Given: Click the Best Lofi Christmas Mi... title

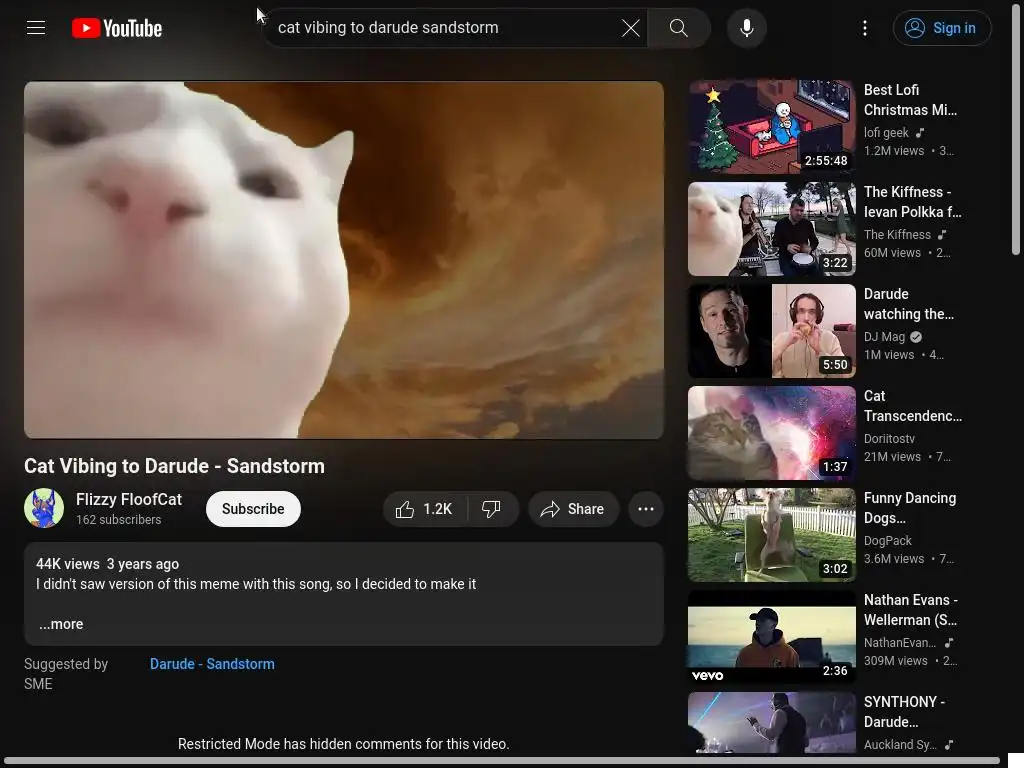Looking at the screenshot, I should (x=910, y=100).
